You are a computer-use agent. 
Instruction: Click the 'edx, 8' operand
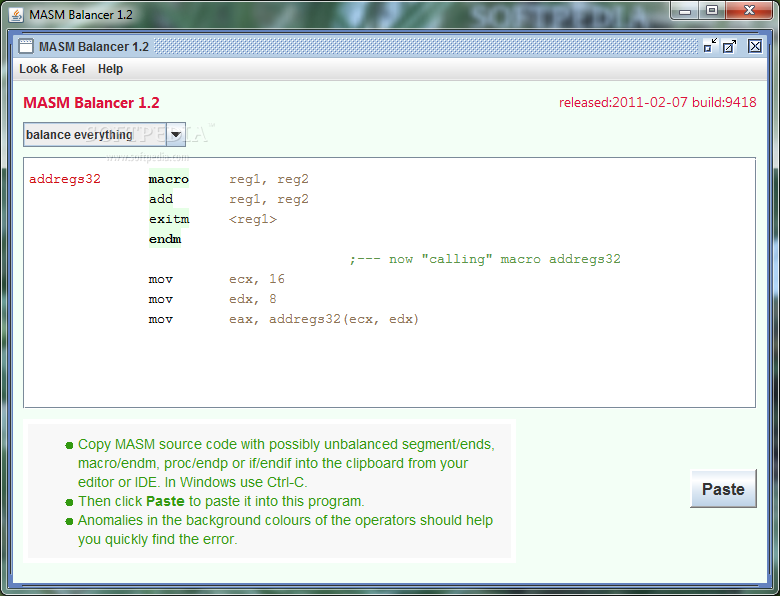point(253,299)
